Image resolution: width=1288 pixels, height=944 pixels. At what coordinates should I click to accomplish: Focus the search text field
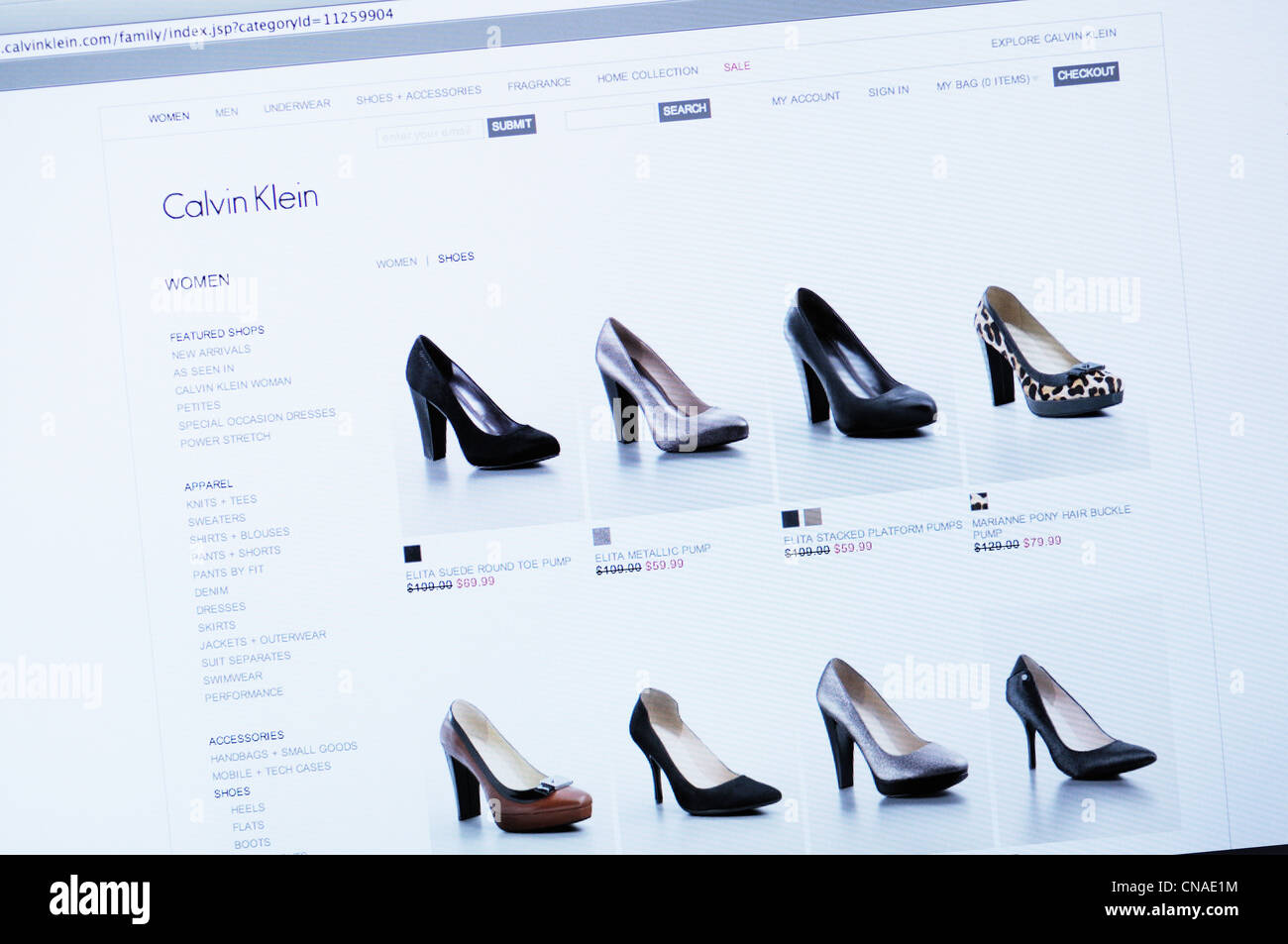click(611, 117)
